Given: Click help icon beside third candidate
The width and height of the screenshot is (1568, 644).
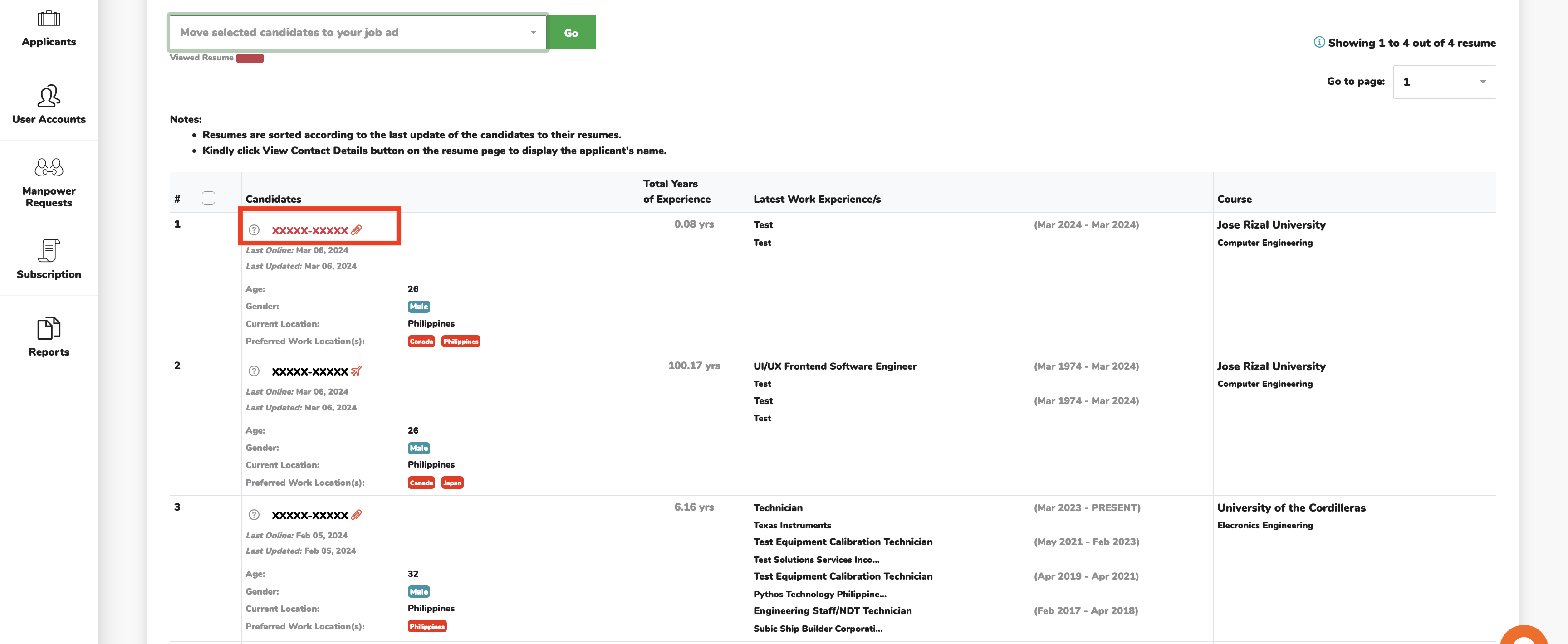Looking at the screenshot, I should click(x=254, y=515).
